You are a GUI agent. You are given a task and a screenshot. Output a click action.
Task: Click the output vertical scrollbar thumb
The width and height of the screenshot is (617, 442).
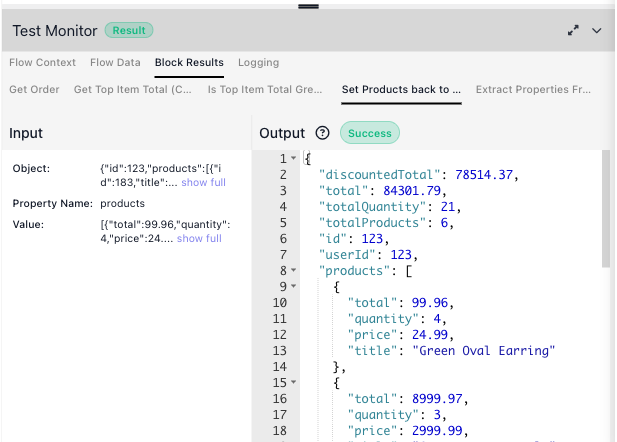pyautogui.click(x=606, y=209)
